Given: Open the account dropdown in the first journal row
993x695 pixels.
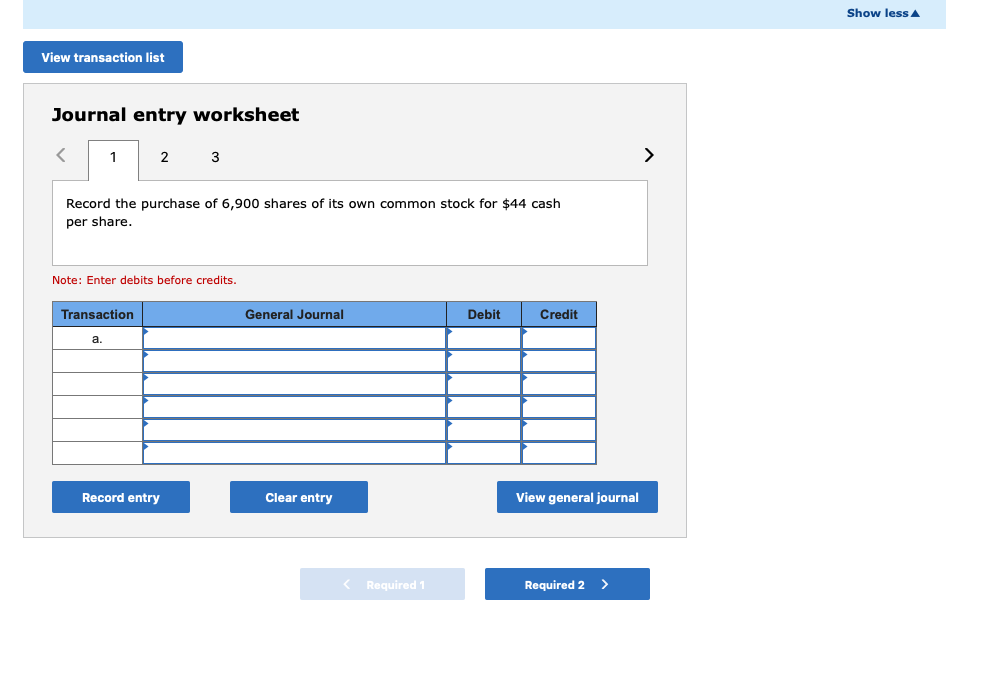Looking at the screenshot, I should point(148,332).
